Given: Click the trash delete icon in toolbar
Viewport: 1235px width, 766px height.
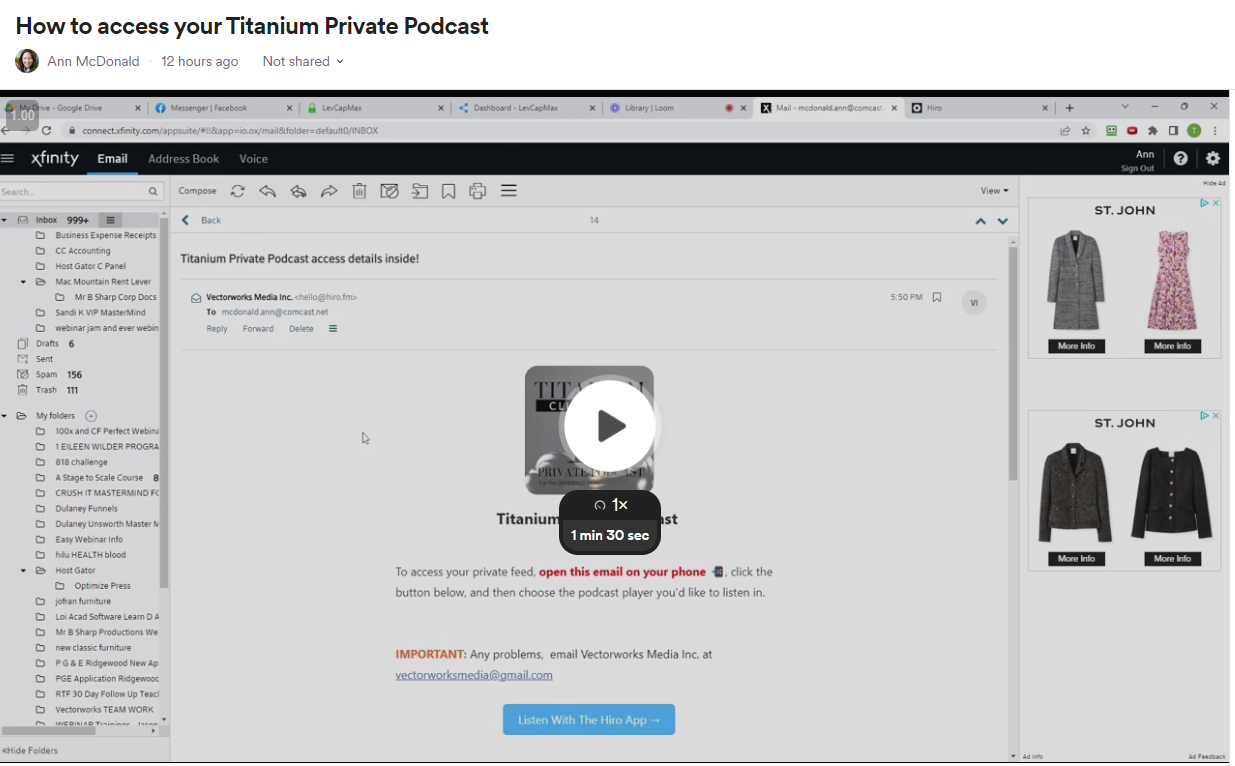Looking at the screenshot, I should [x=359, y=190].
